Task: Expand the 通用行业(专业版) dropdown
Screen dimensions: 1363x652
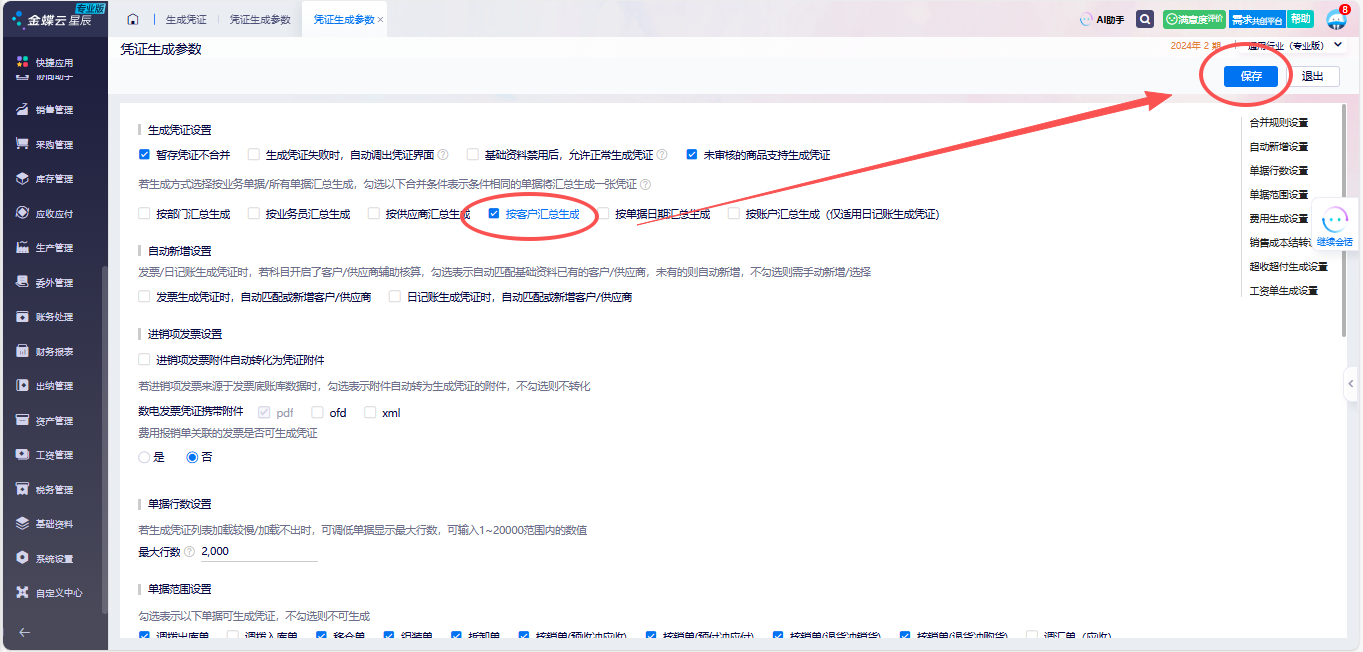Action: pos(1338,45)
